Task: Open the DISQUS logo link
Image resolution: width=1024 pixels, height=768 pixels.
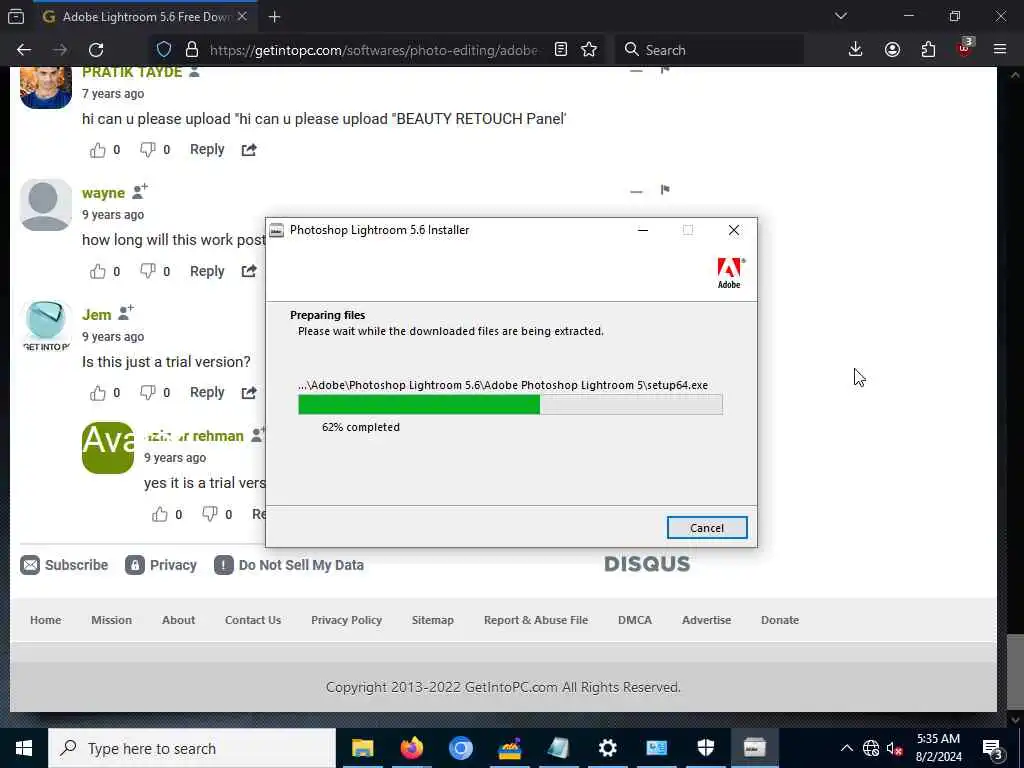Action: (x=647, y=564)
